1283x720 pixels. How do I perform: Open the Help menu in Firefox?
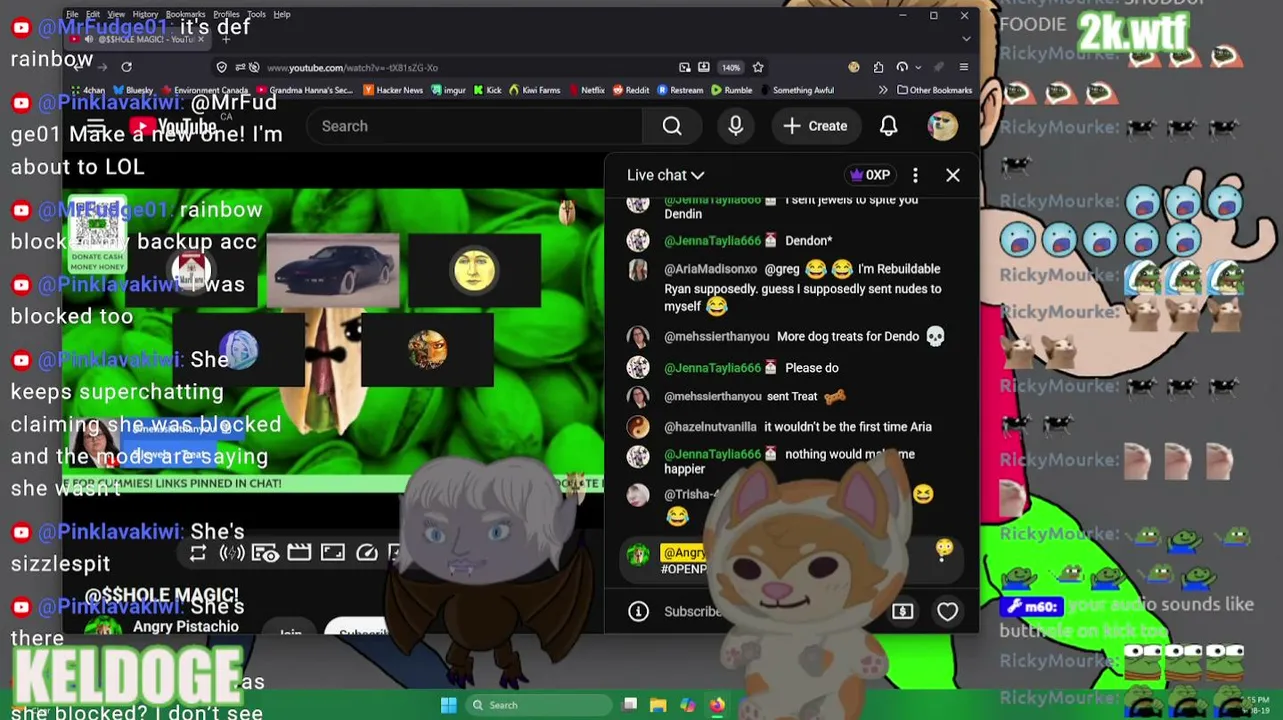[x=282, y=14]
